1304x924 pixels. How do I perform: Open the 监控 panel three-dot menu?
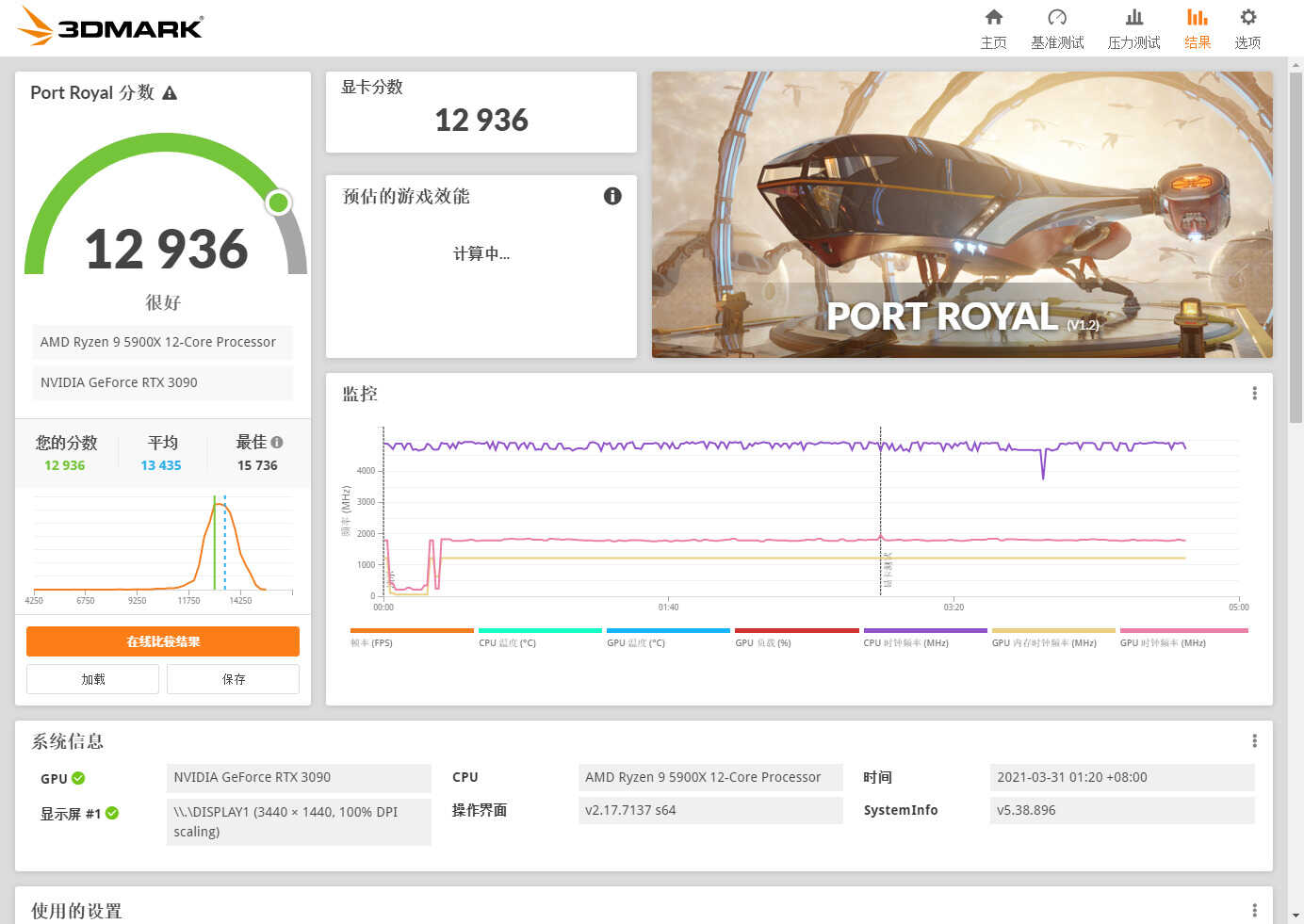pos(1254,394)
